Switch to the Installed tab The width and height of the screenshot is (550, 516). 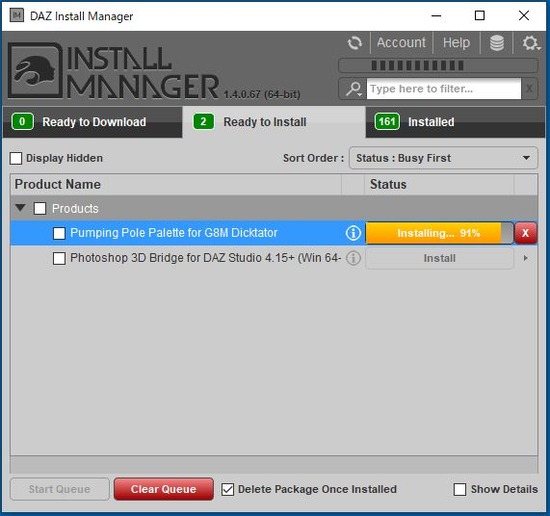point(455,122)
